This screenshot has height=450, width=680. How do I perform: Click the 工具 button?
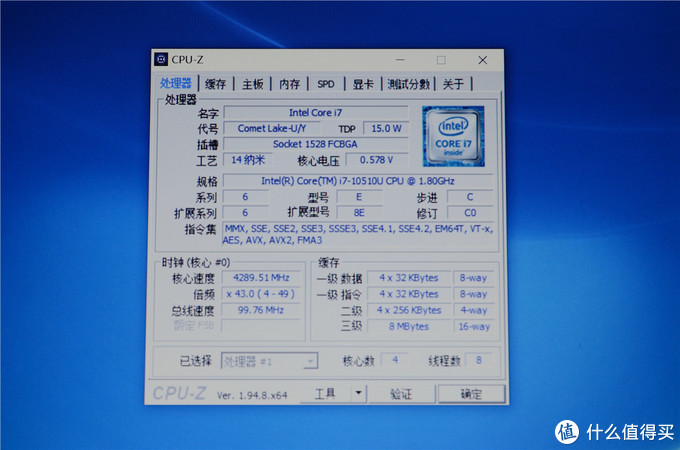[325, 393]
